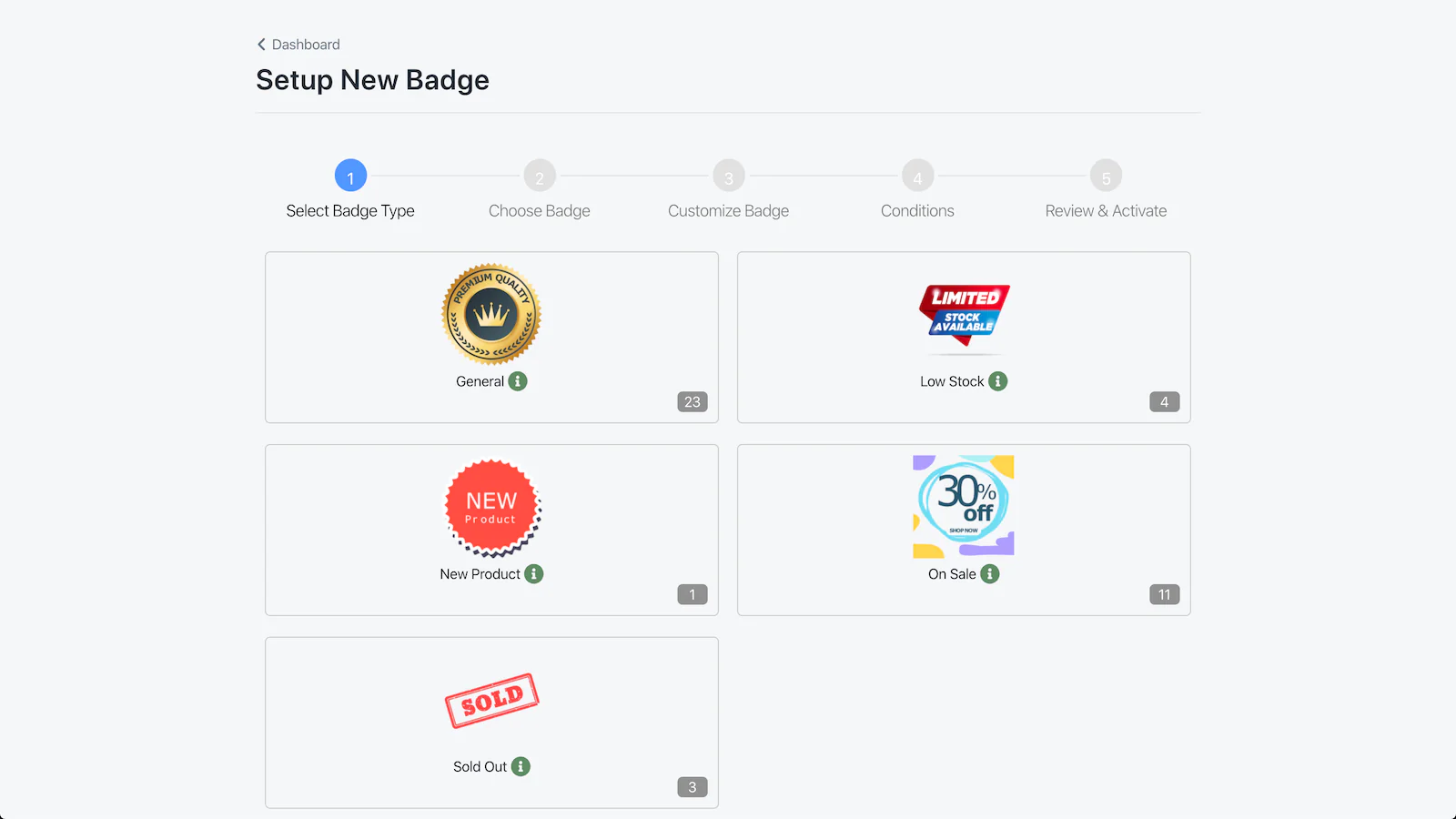Click the 4 count on Low Stock card

[1165, 402]
